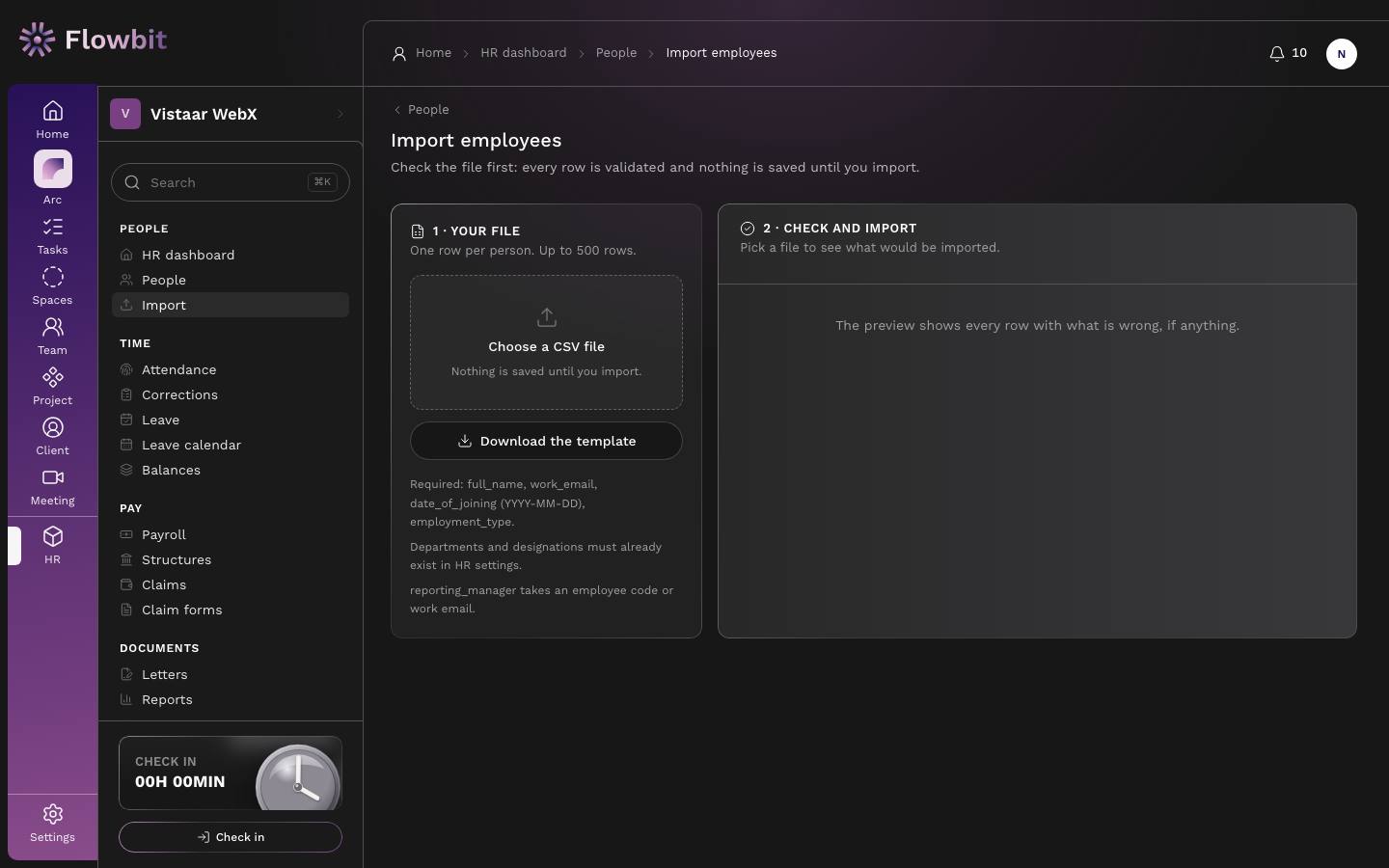Image resolution: width=1389 pixels, height=868 pixels.
Task: Open People in the sidebar
Action: (231, 280)
